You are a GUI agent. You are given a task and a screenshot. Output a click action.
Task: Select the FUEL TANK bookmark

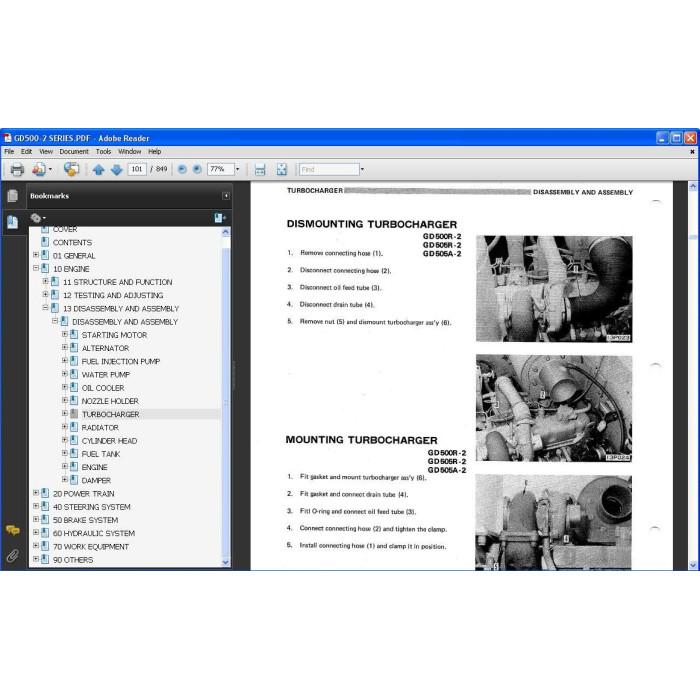pyautogui.click(x=100, y=454)
